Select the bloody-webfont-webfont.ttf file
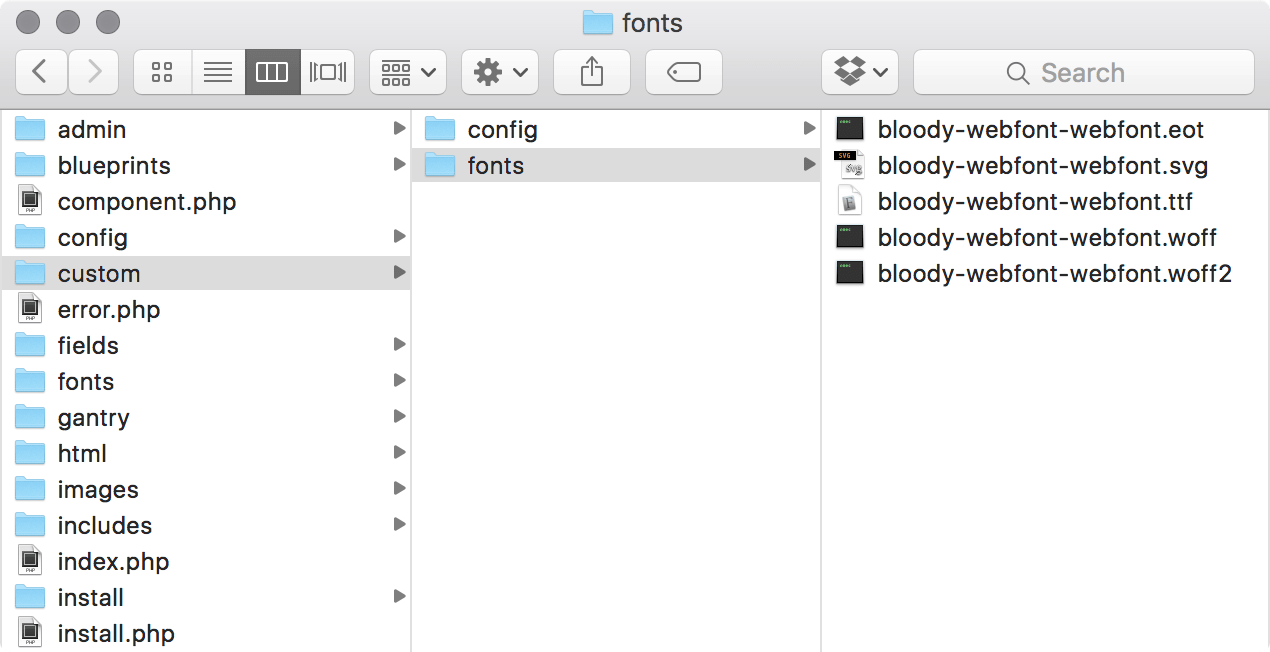The width and height of the screenshot is (1270, 652). [x=1034, y=202]
